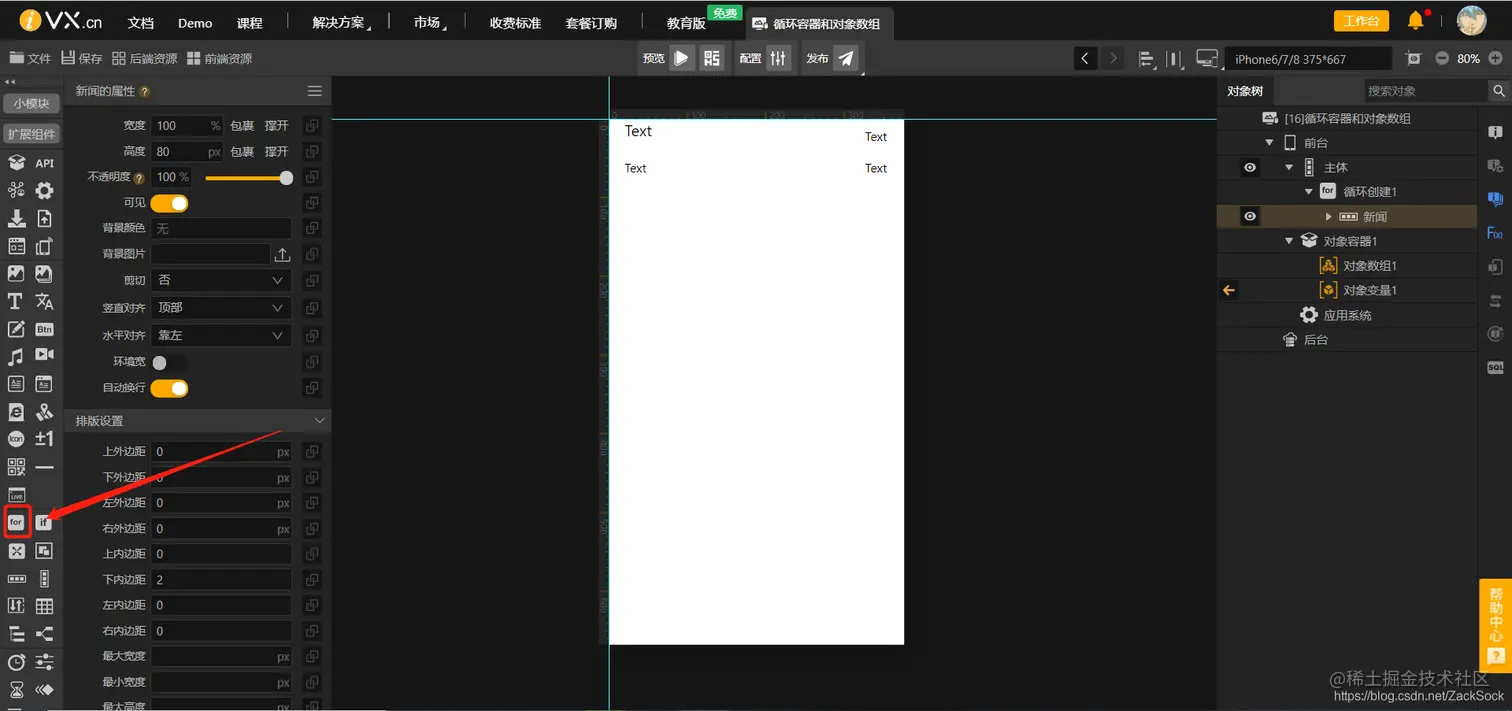Click the preview play icon

[682, 58]
